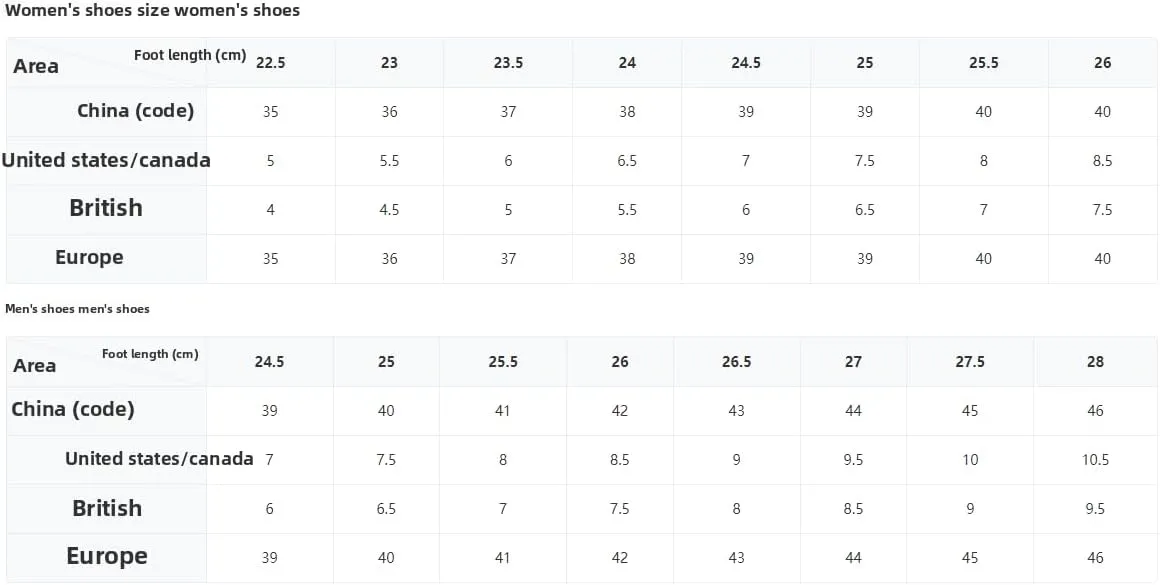The width and height of the screenshot is (1160, 585).
Task: Click men's Europe size 43 cell
Action: 736,558
